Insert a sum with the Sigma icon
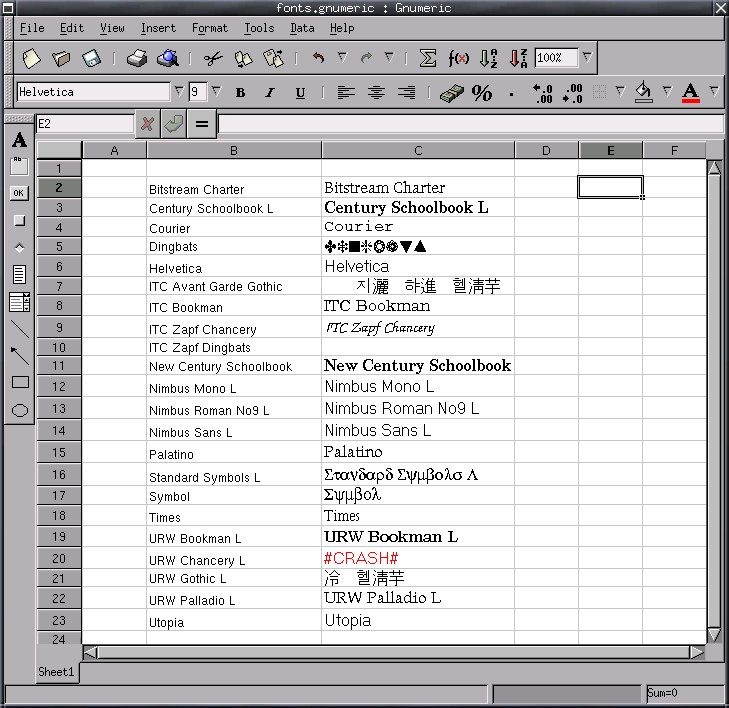 [428, 59]
